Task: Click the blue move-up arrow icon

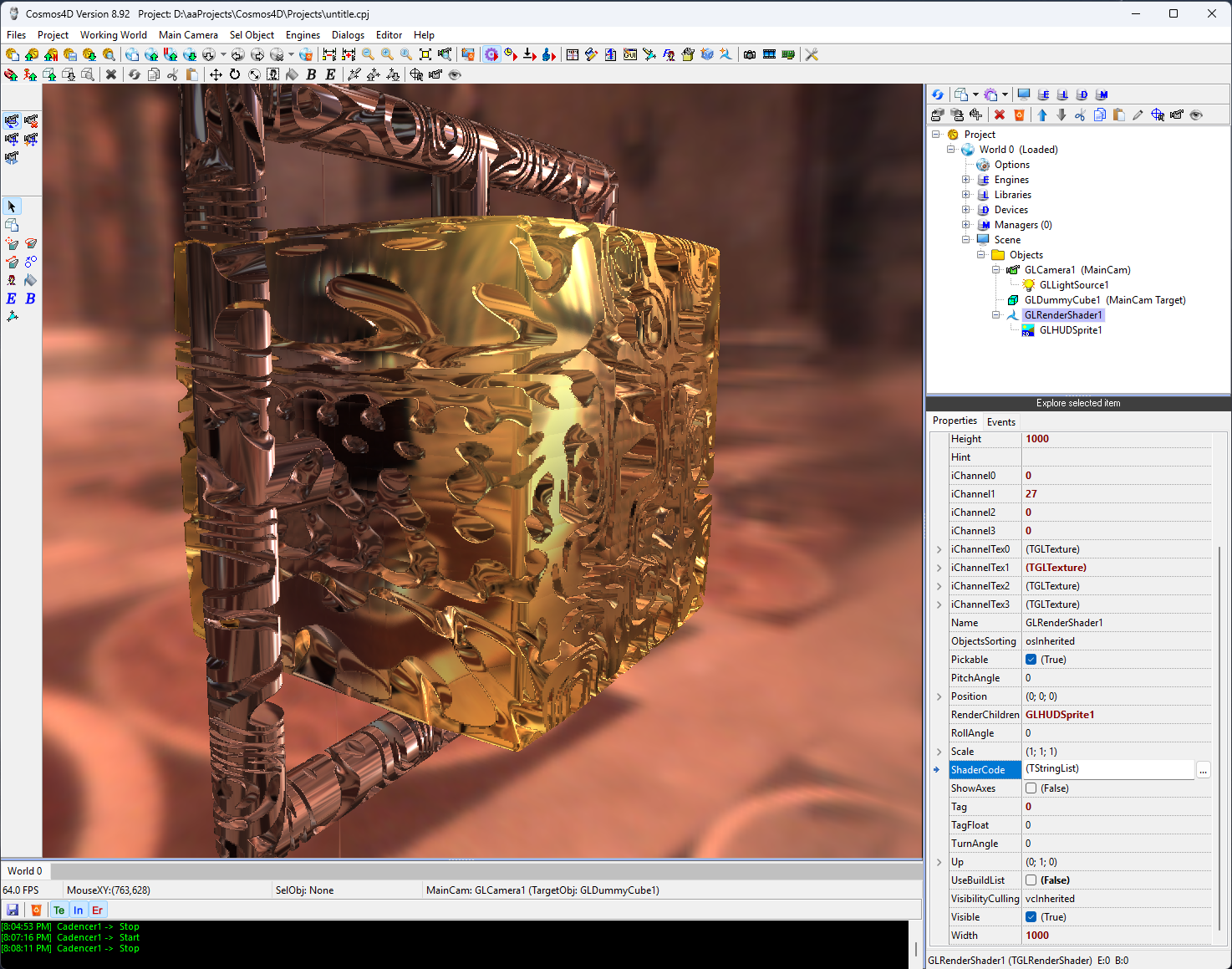Action: click(x=1042, y=115)
